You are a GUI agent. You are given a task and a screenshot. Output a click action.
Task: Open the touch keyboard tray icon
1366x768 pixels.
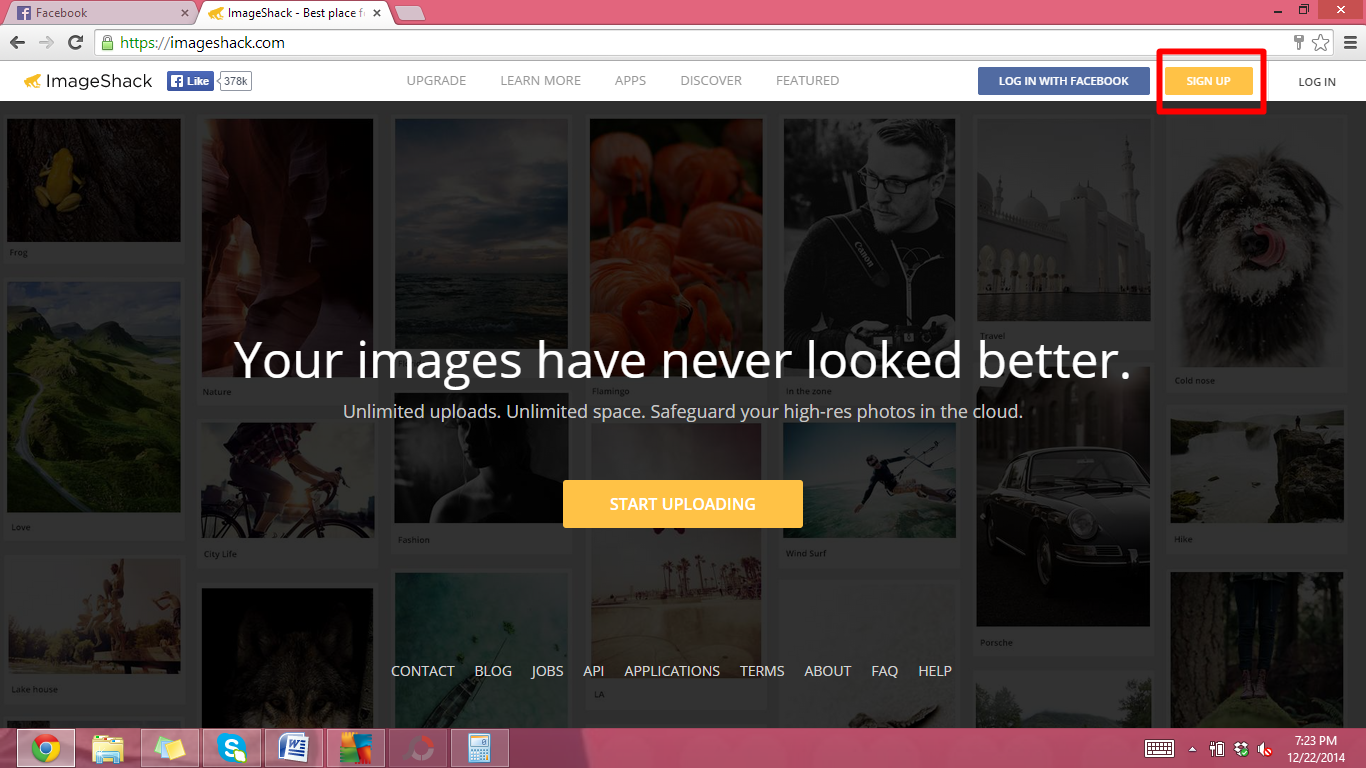pyautogui.click(x=1159, y=748)
